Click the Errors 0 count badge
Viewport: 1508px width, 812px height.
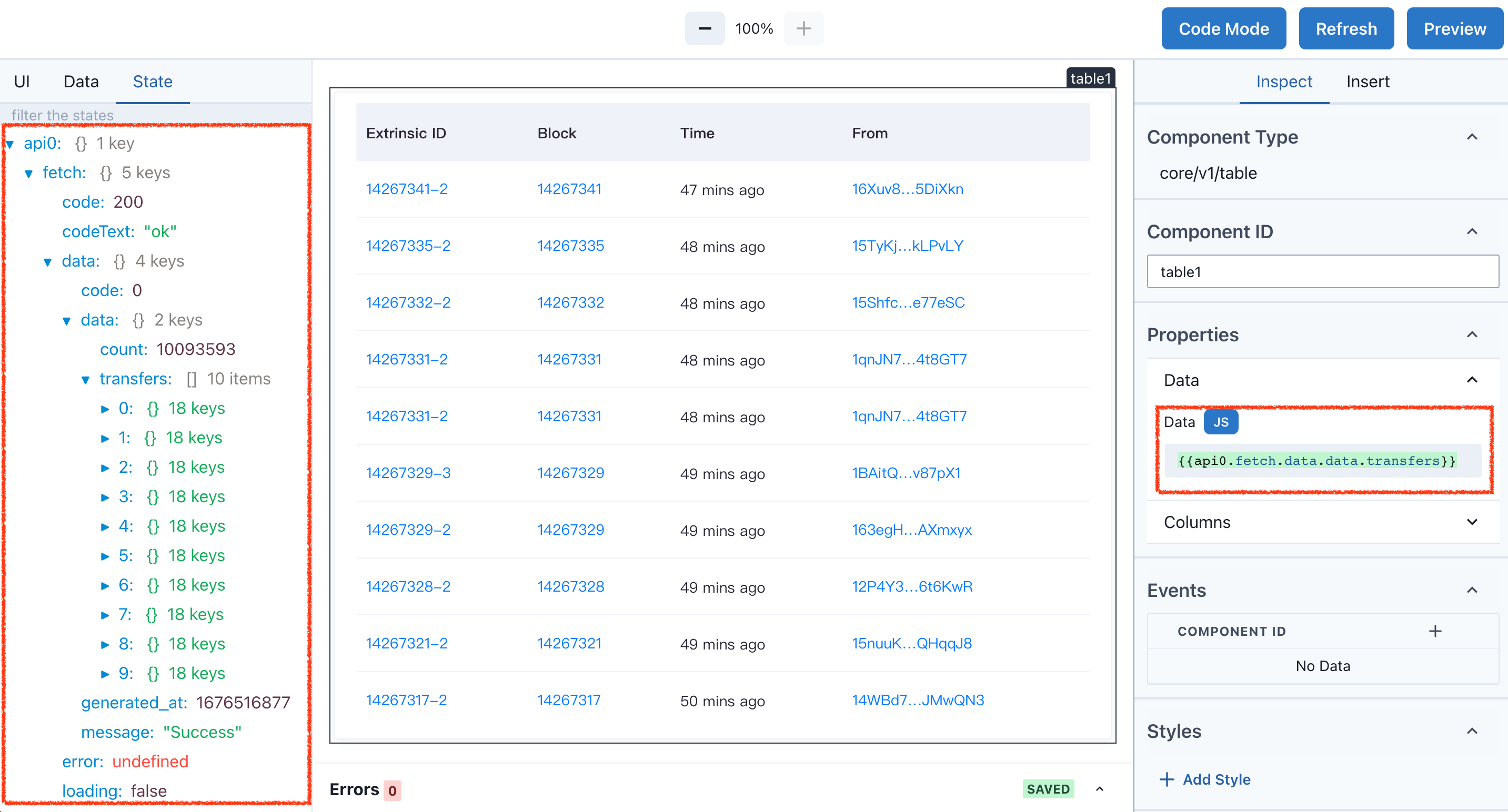tap(391, 790)
